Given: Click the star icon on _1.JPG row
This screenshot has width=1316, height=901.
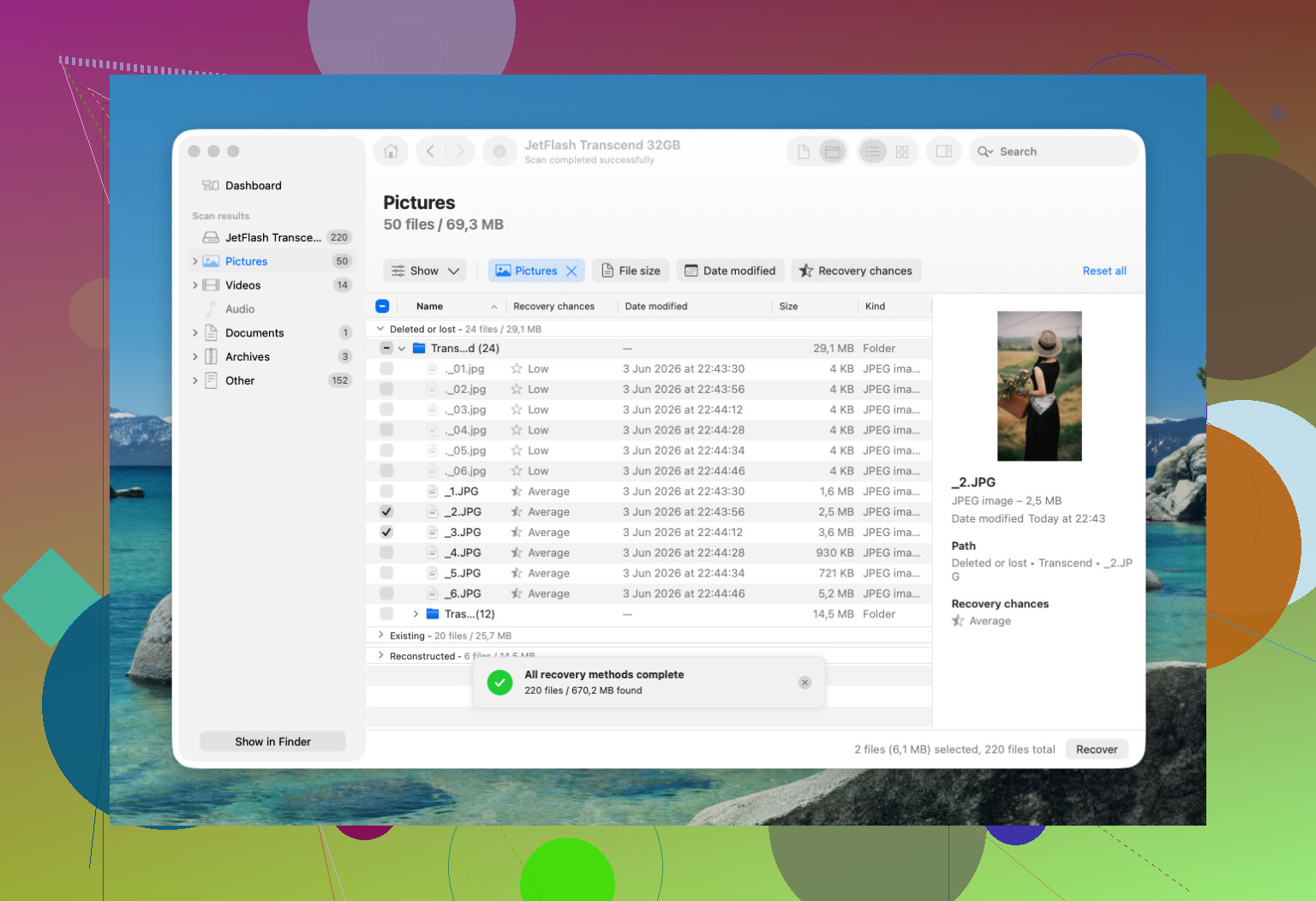Looking at the screenshot, I should pyautogui.click(x=517, y=492).
